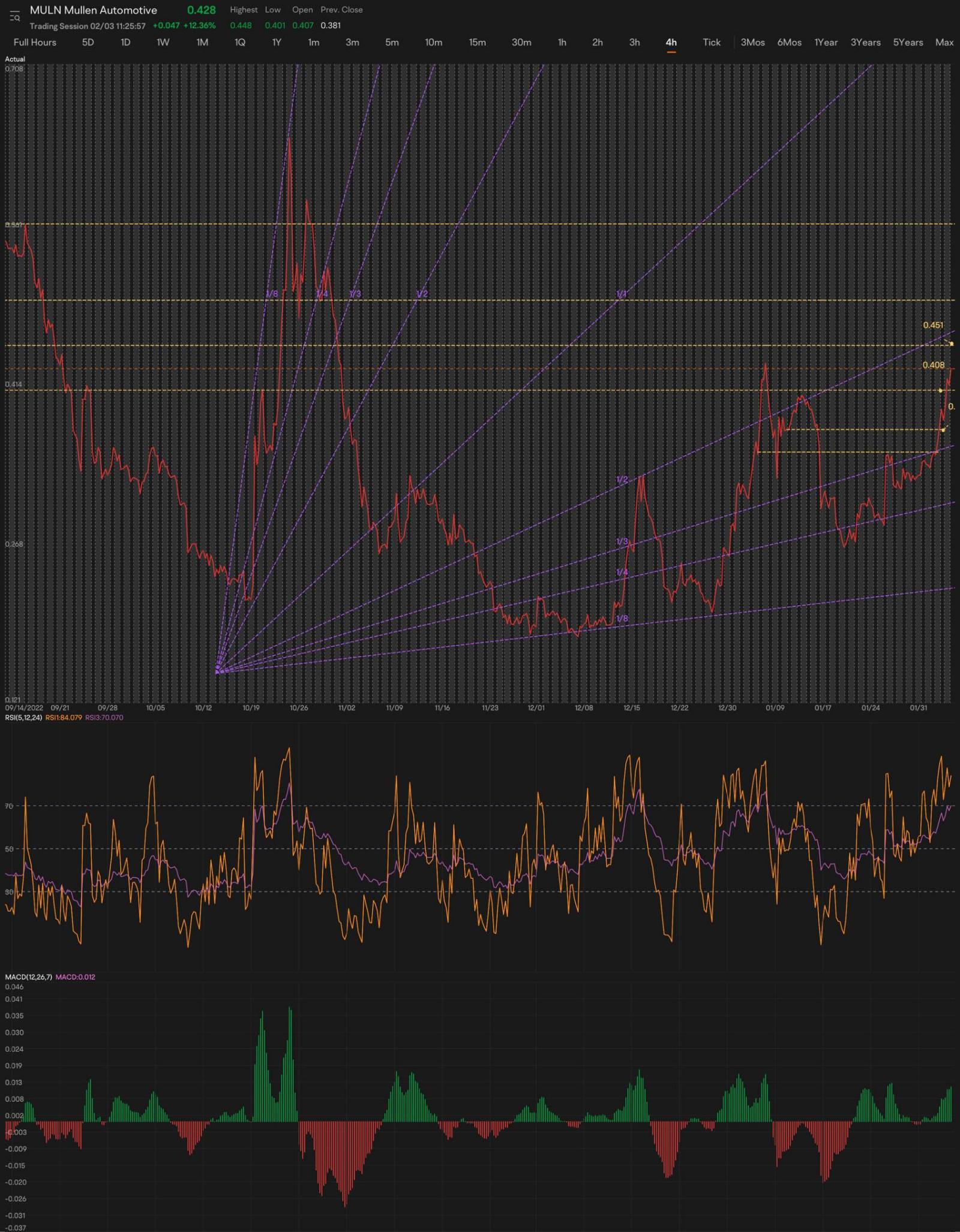Click the MACD:0.012 readout

(x=76, y=976)
